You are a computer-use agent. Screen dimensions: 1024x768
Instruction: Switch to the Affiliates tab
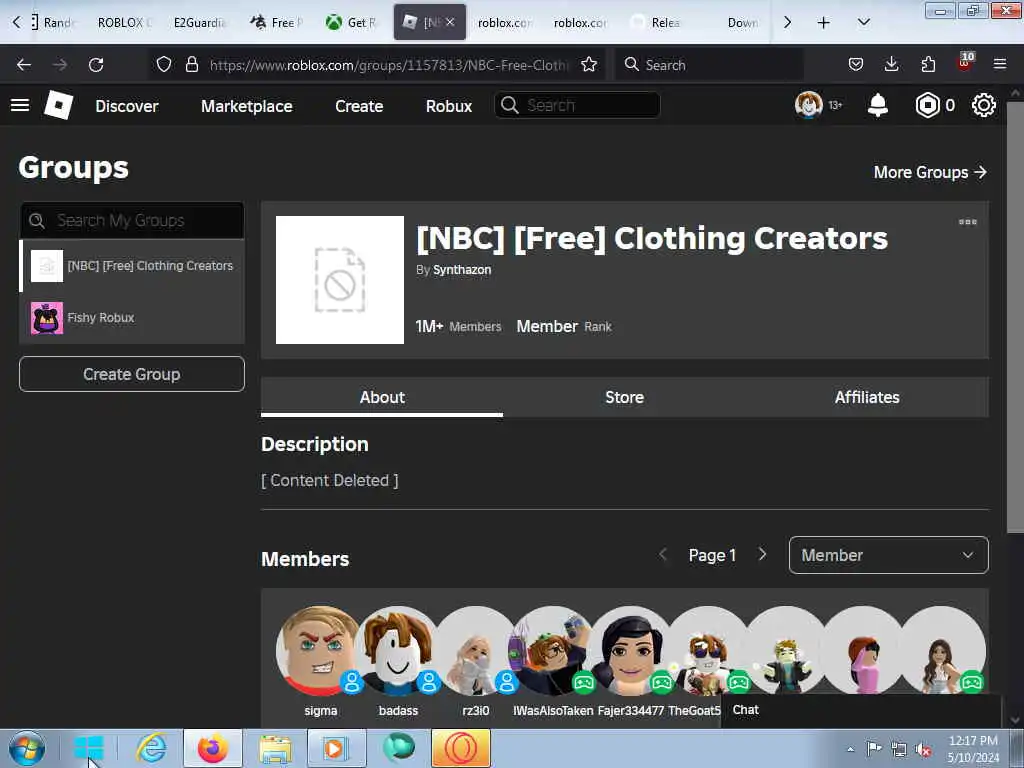pyautogui.click(x=867, y=397)
